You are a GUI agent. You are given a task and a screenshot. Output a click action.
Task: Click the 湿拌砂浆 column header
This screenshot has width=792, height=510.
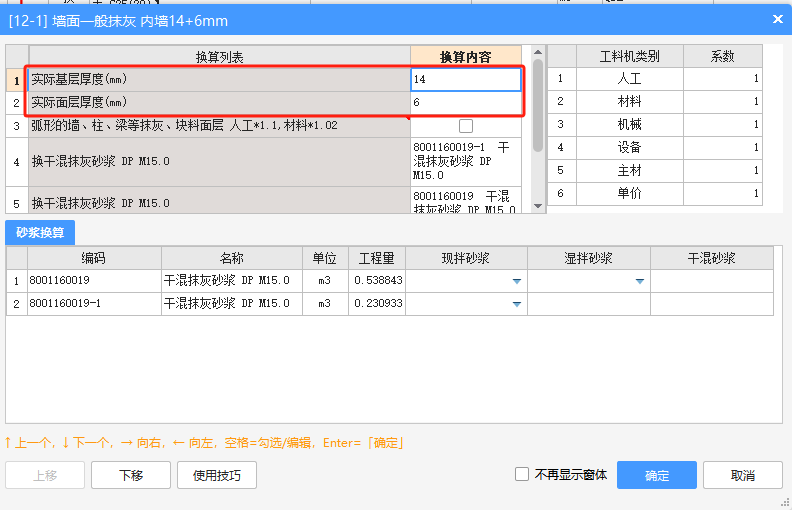[x=589, y=258]
